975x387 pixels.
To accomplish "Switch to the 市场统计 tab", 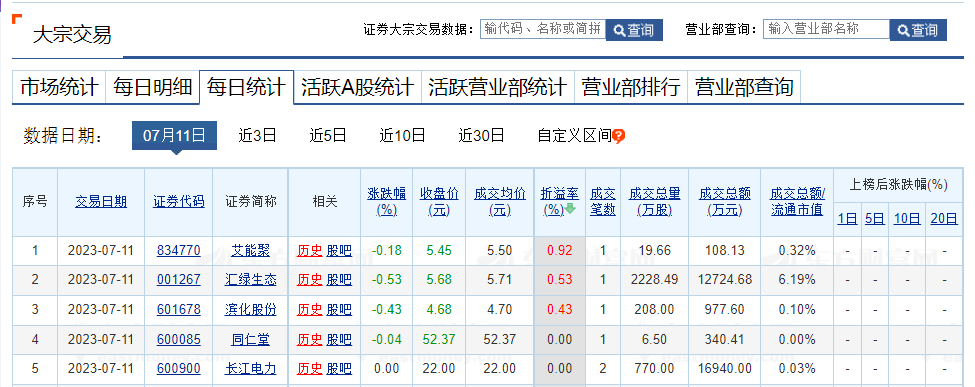I will coord(59,87).
